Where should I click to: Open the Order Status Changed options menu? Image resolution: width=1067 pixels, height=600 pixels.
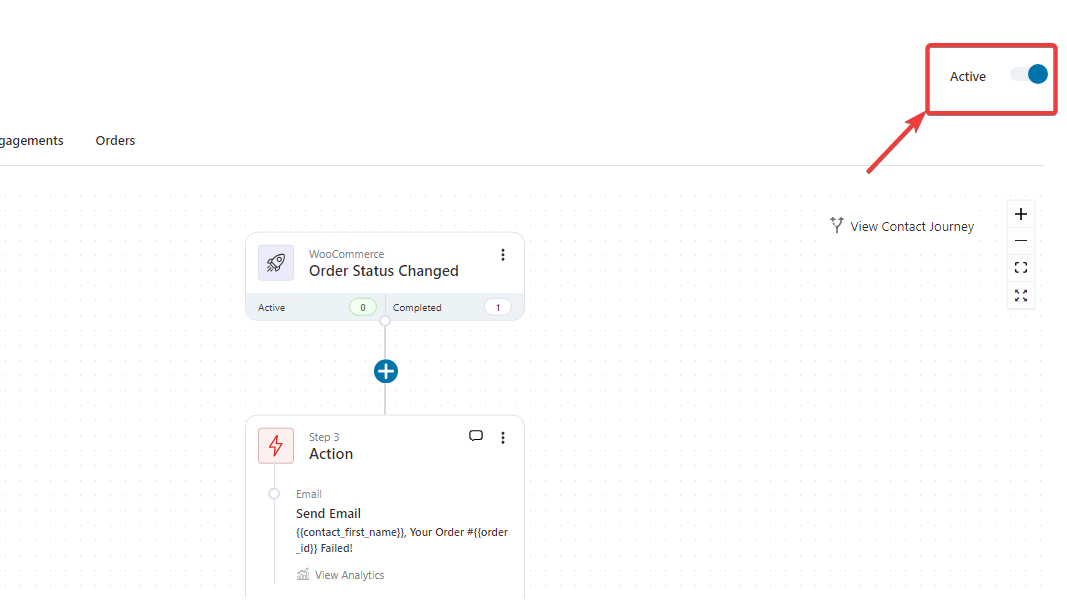(x=503, y=255)
